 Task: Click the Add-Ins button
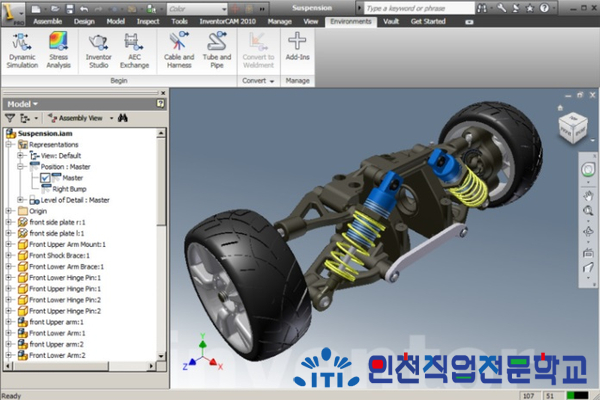[x=297, y=47]
